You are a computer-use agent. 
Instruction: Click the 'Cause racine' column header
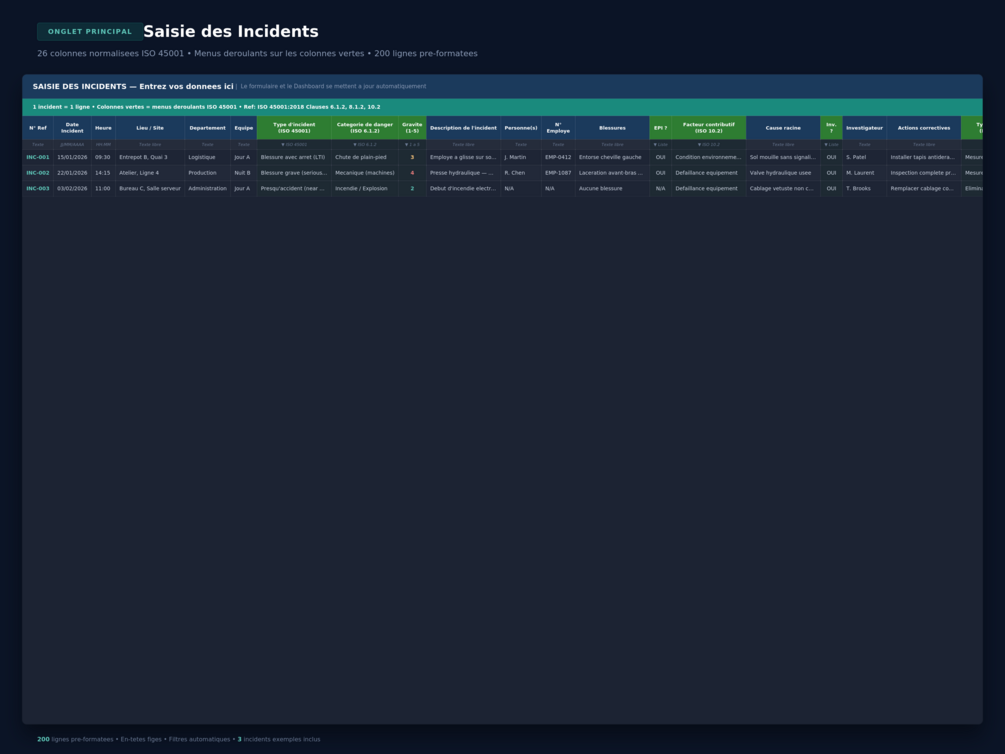click(783, 128)
